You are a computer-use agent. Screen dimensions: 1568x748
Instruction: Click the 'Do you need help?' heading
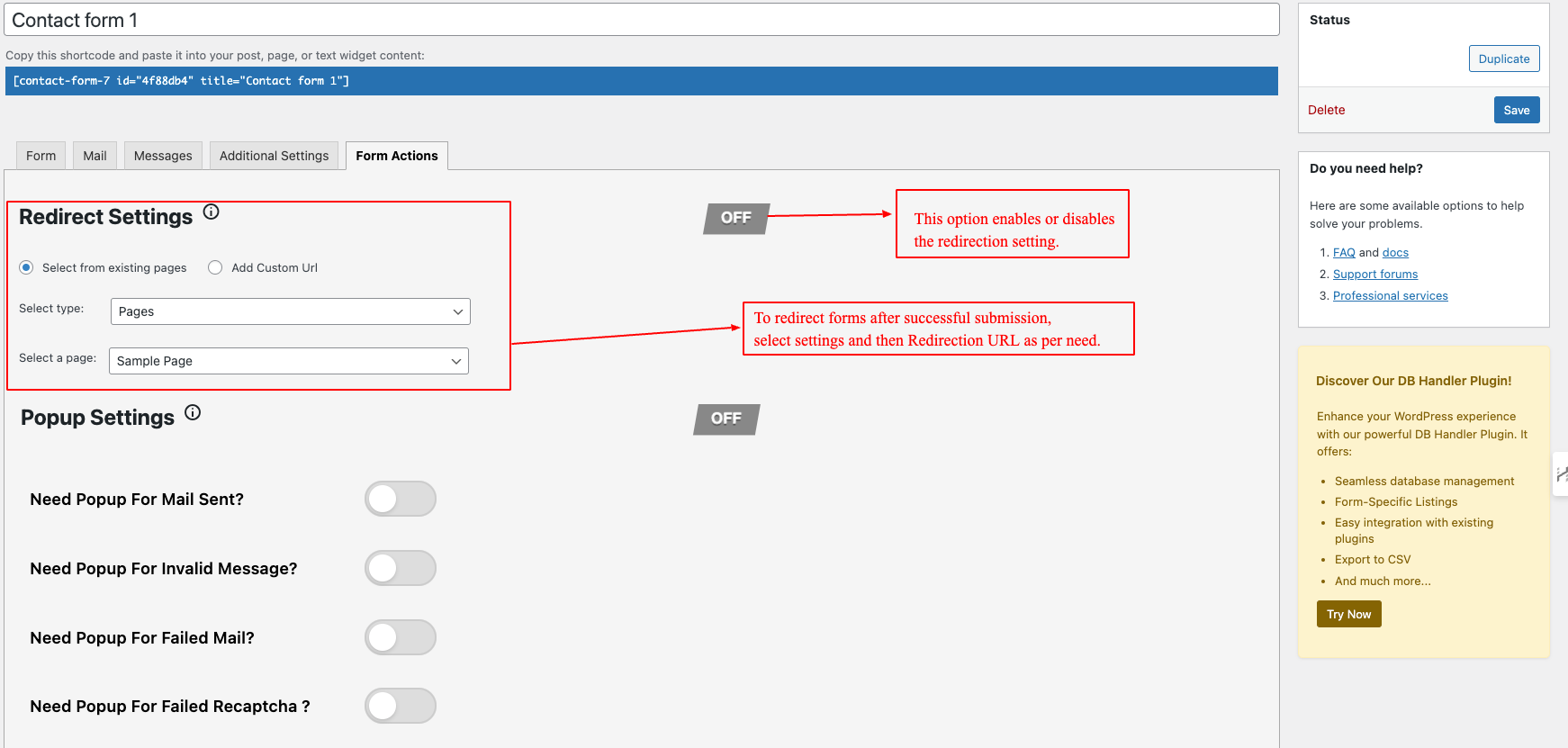coord(1366,168)
